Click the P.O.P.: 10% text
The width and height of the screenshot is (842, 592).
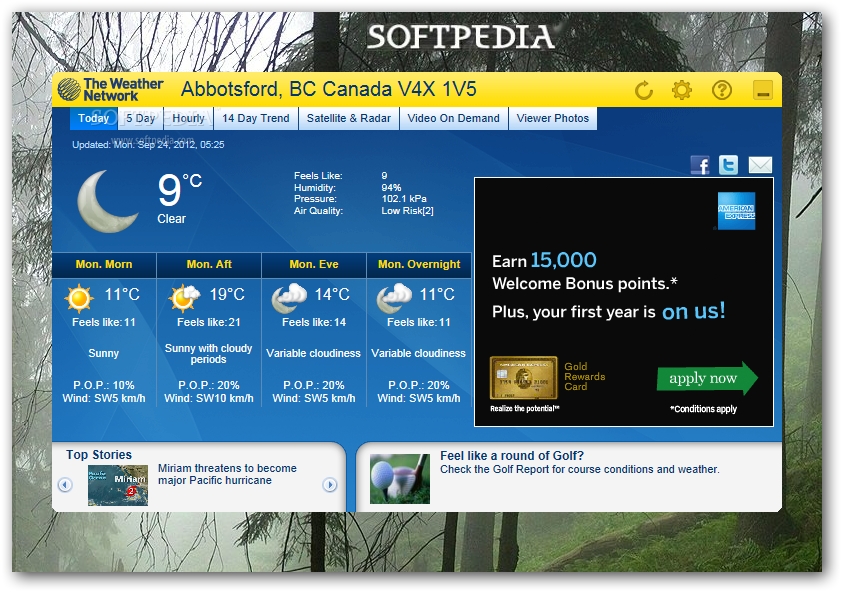[x=104, y=385]
